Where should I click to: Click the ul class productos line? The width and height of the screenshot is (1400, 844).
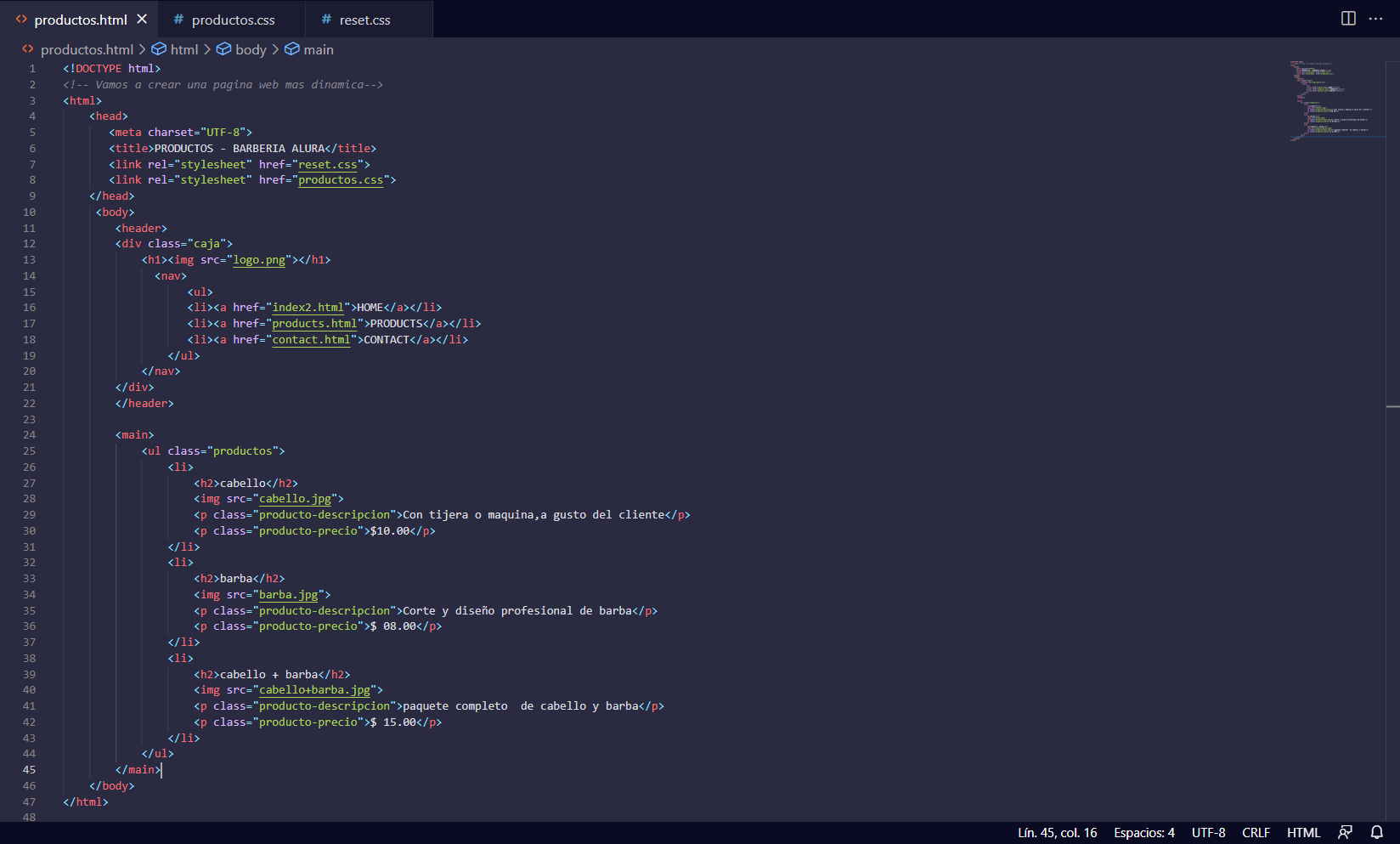click(213, 451)
